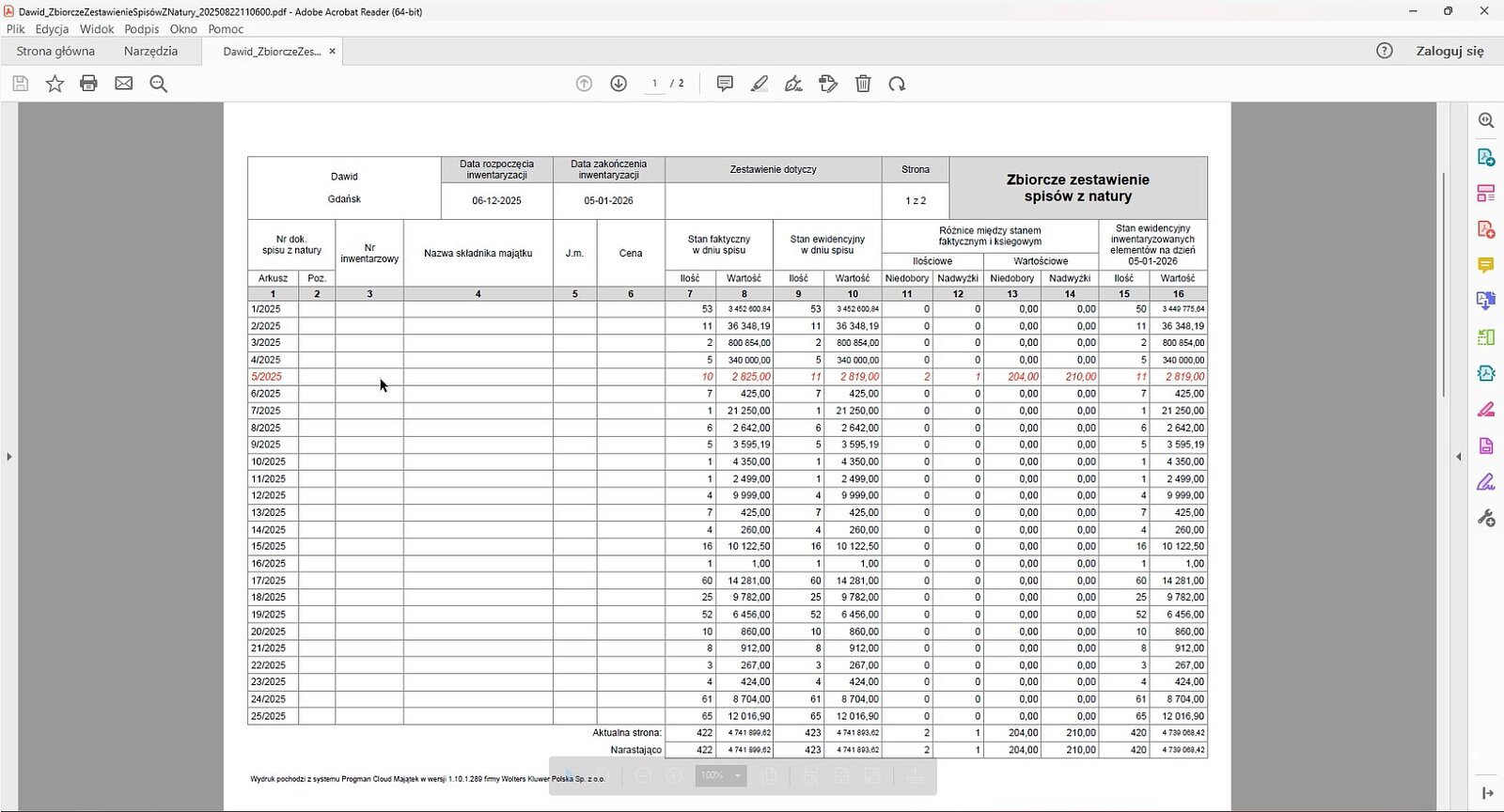The height and width of the screenshot is (812, 1504).
Task: Click the Zaloguj się button
Action: (1449, 51)
